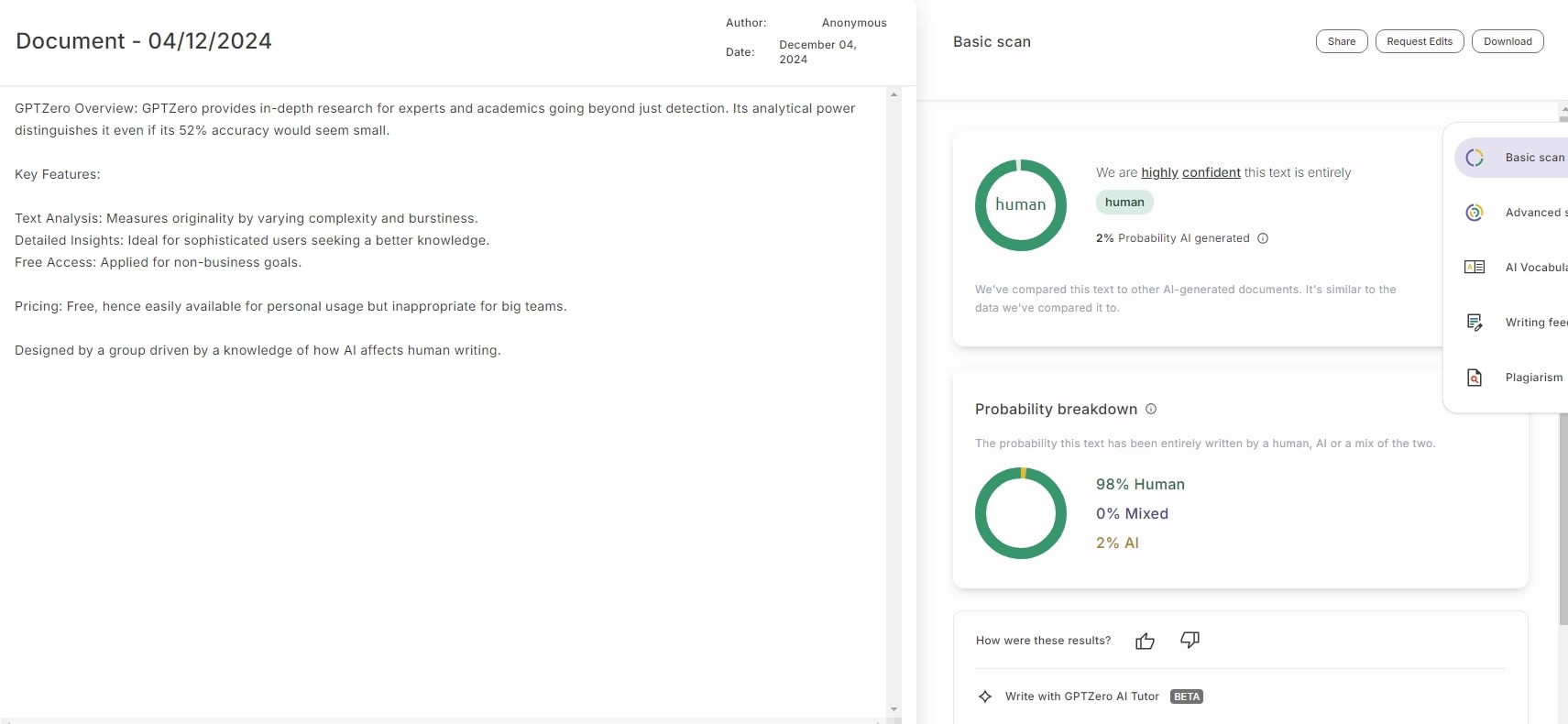Screen dimensions: 1568x724
Task: Click the thumbs down feedback icon
Action: tap(1190, 640)
